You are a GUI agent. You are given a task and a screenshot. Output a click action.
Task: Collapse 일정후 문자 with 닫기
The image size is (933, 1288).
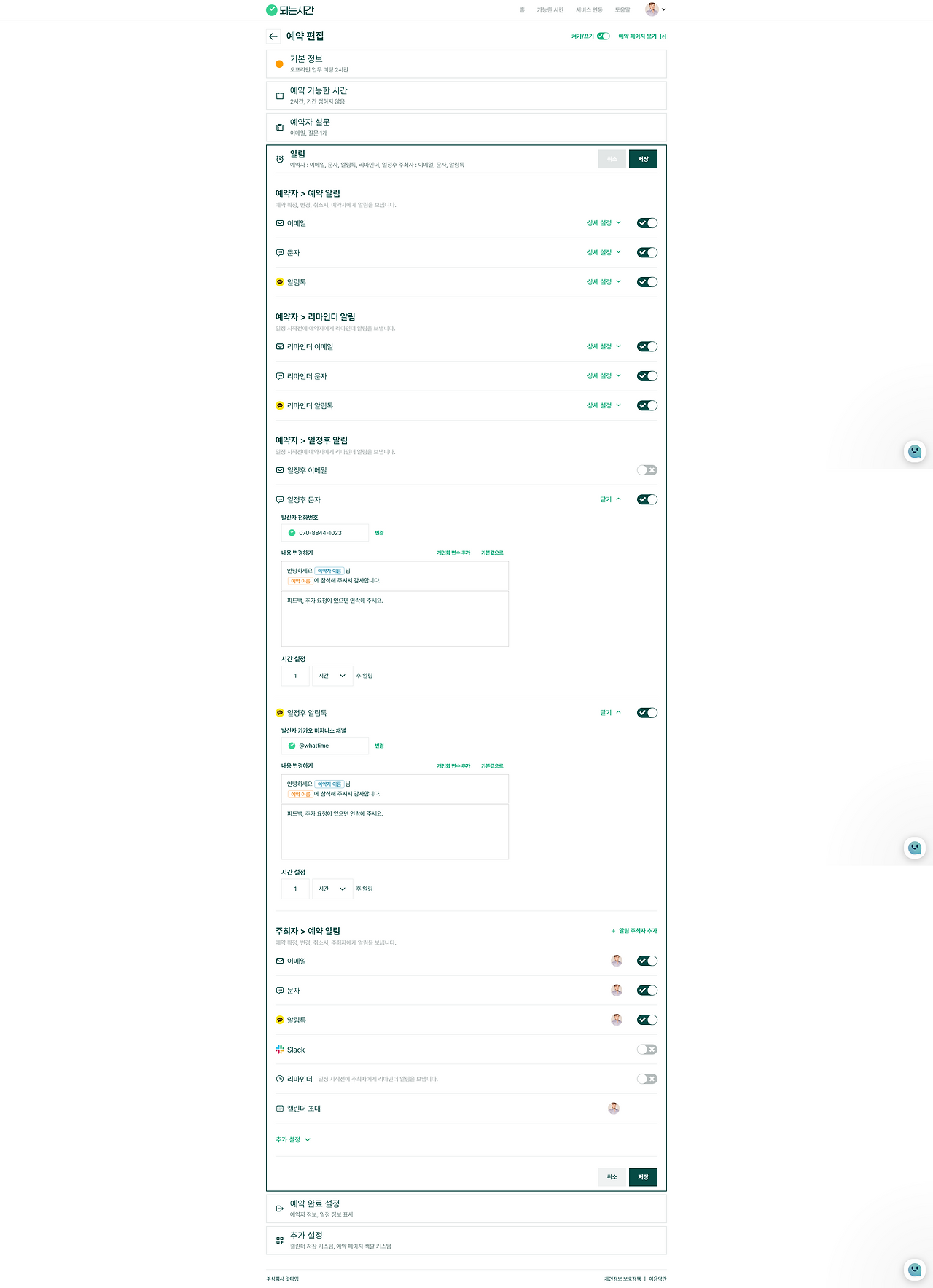[x=610, y=499]
